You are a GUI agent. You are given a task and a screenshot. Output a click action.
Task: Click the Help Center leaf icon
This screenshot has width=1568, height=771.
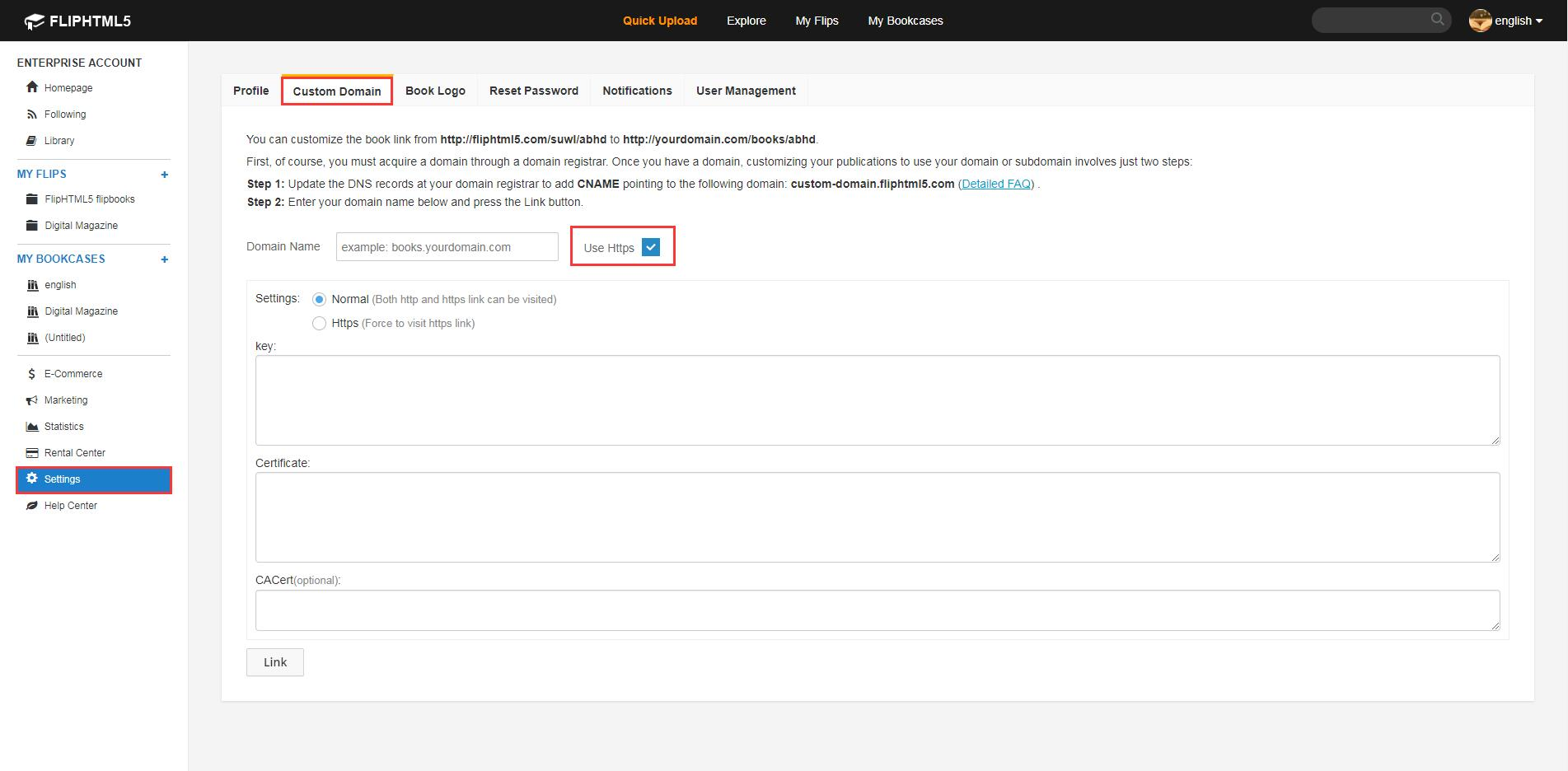tap(32, 506)
